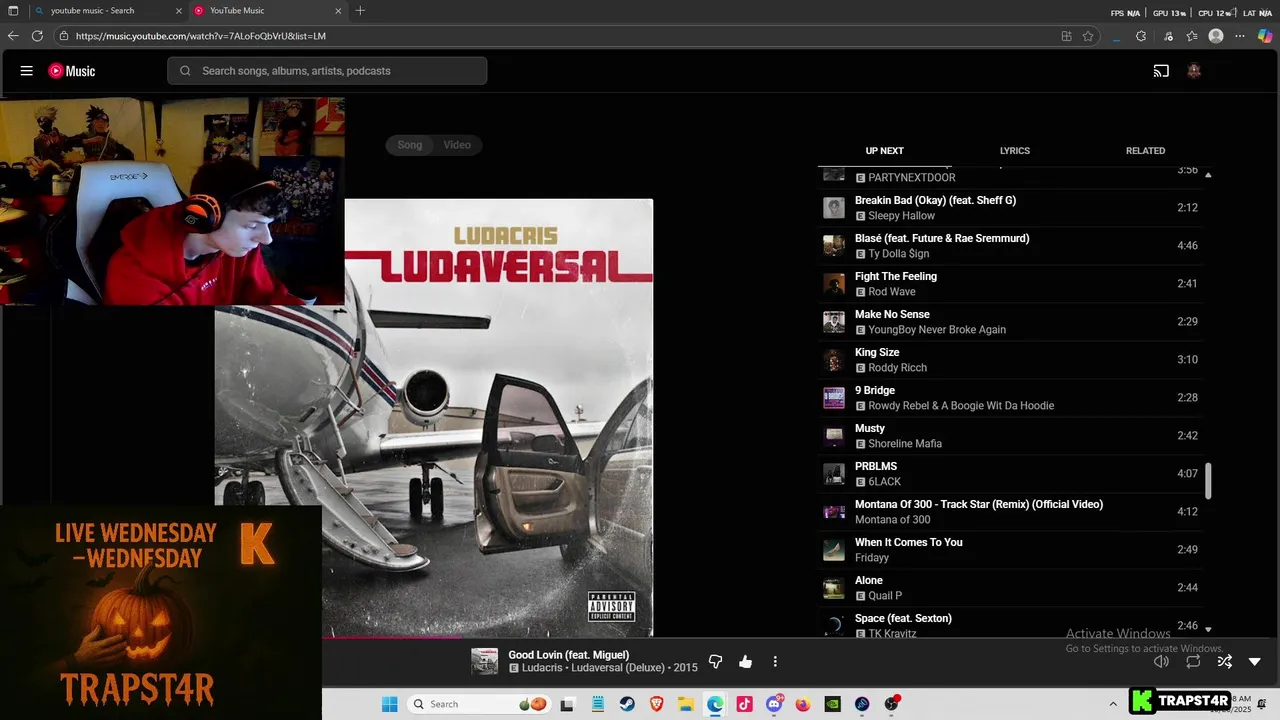This screenshot has width=1280, height=720.
Task: Click the YouTube Music logo
Action: pyautogui.click(x=72, y=71)
